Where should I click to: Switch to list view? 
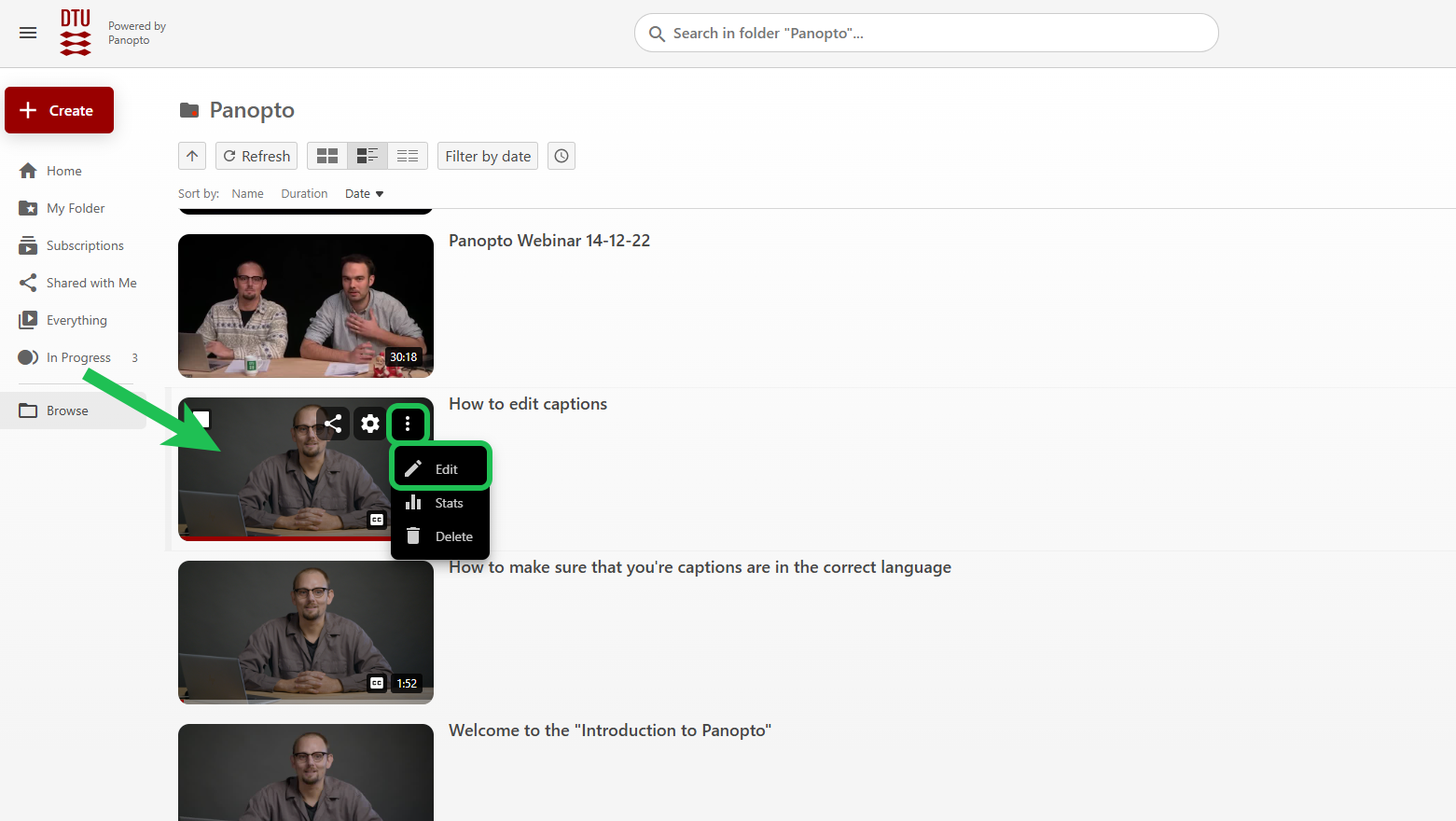[x=408, y=156]
